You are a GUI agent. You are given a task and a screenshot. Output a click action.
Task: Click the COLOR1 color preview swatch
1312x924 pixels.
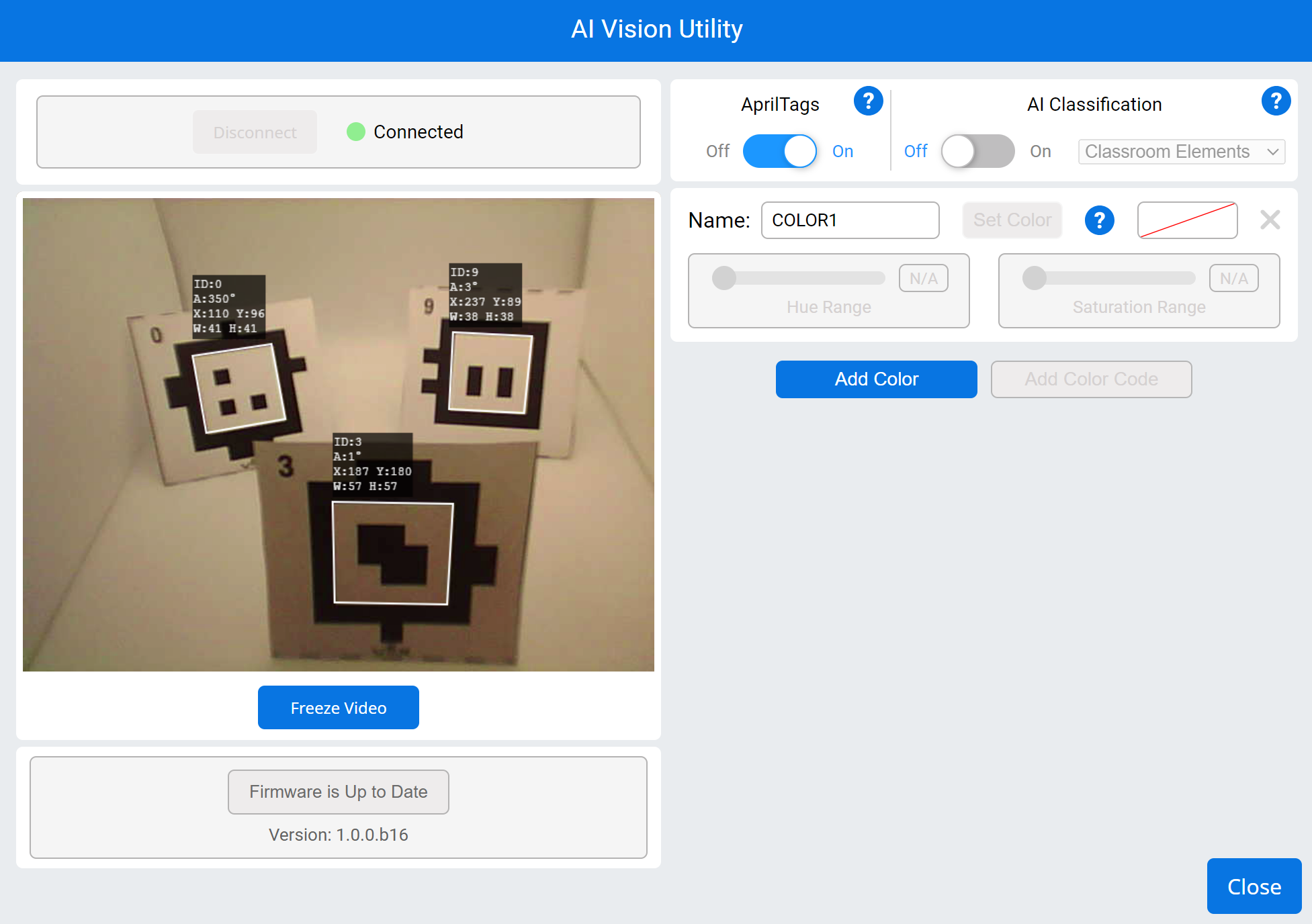1187,220
